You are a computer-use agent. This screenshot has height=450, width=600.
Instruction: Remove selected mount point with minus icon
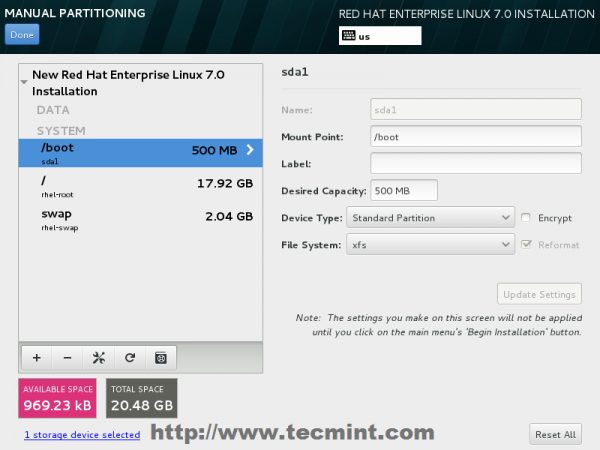click(x=67, y=358)
